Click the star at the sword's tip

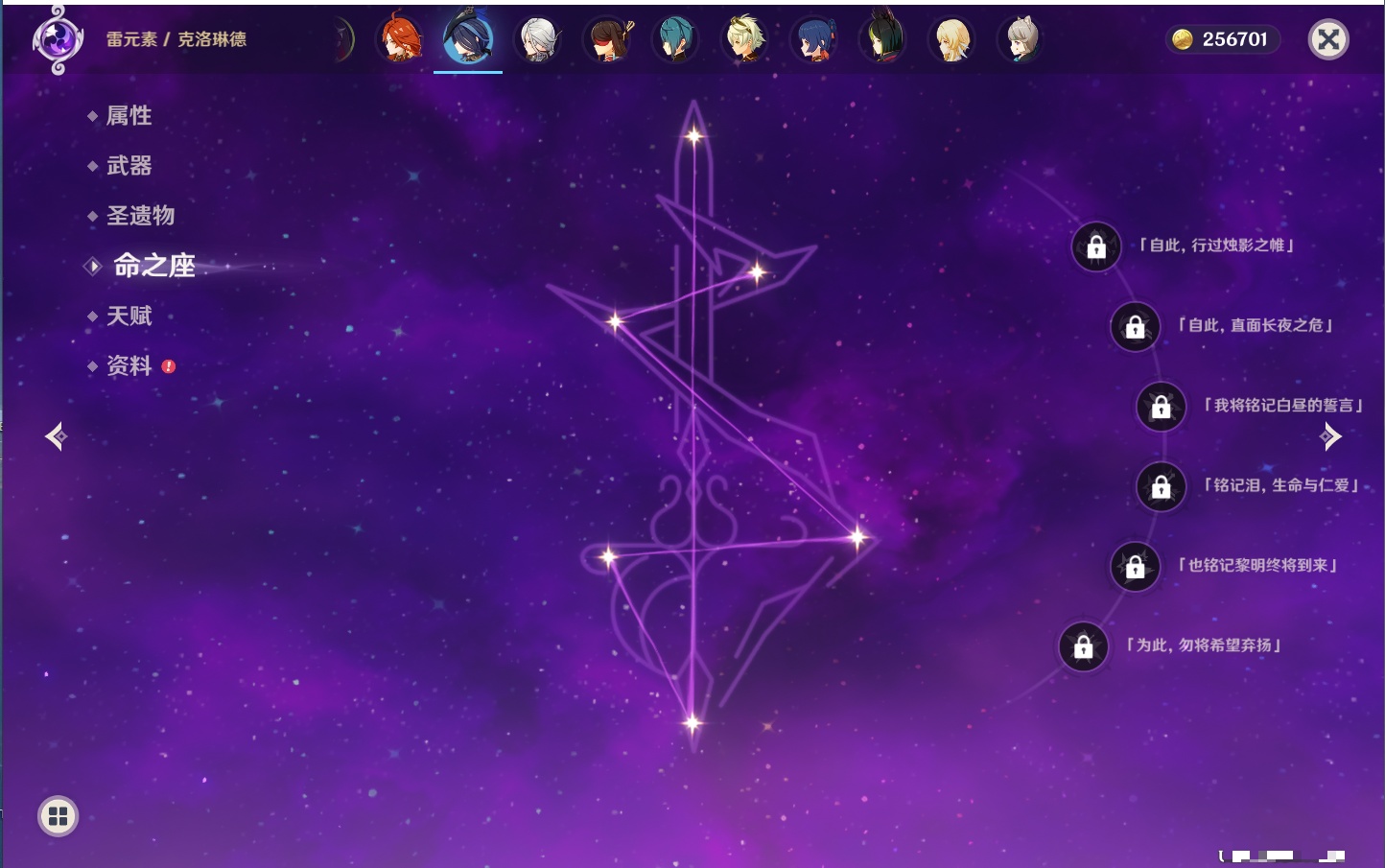[693, 136]
